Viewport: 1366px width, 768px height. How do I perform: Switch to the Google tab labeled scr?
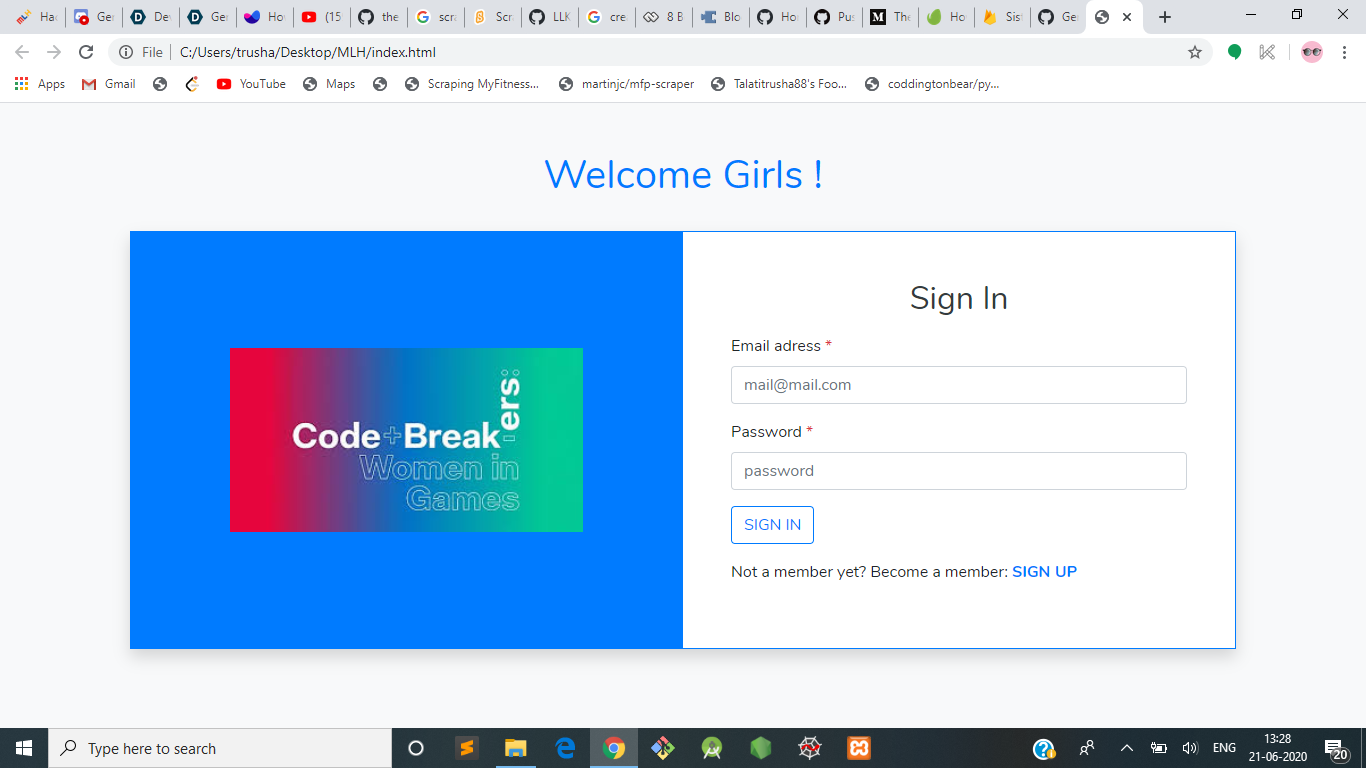click(436, 17)
